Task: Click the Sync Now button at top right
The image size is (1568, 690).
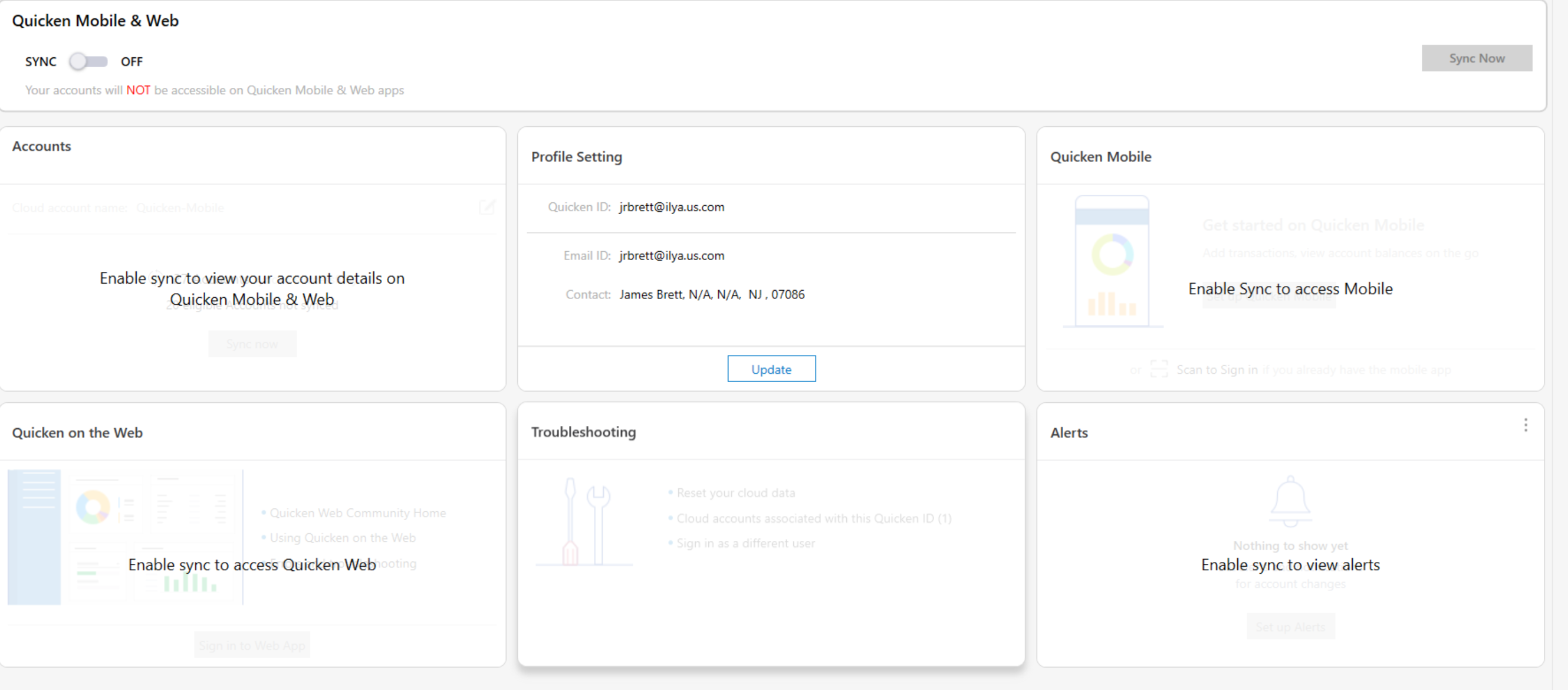Action: tap(1476, 58)
